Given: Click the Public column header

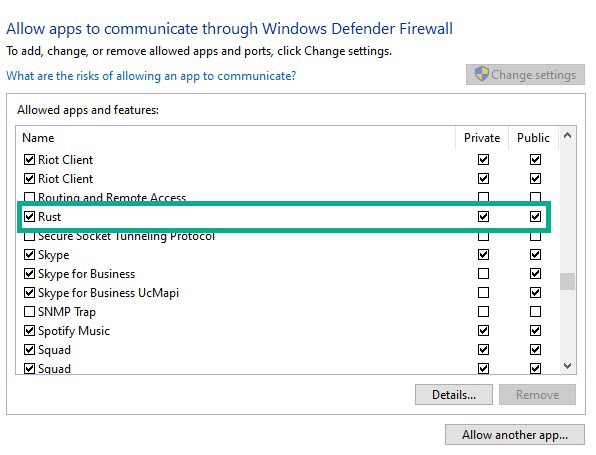Looking at the screenshot, I should coord(533,138).
